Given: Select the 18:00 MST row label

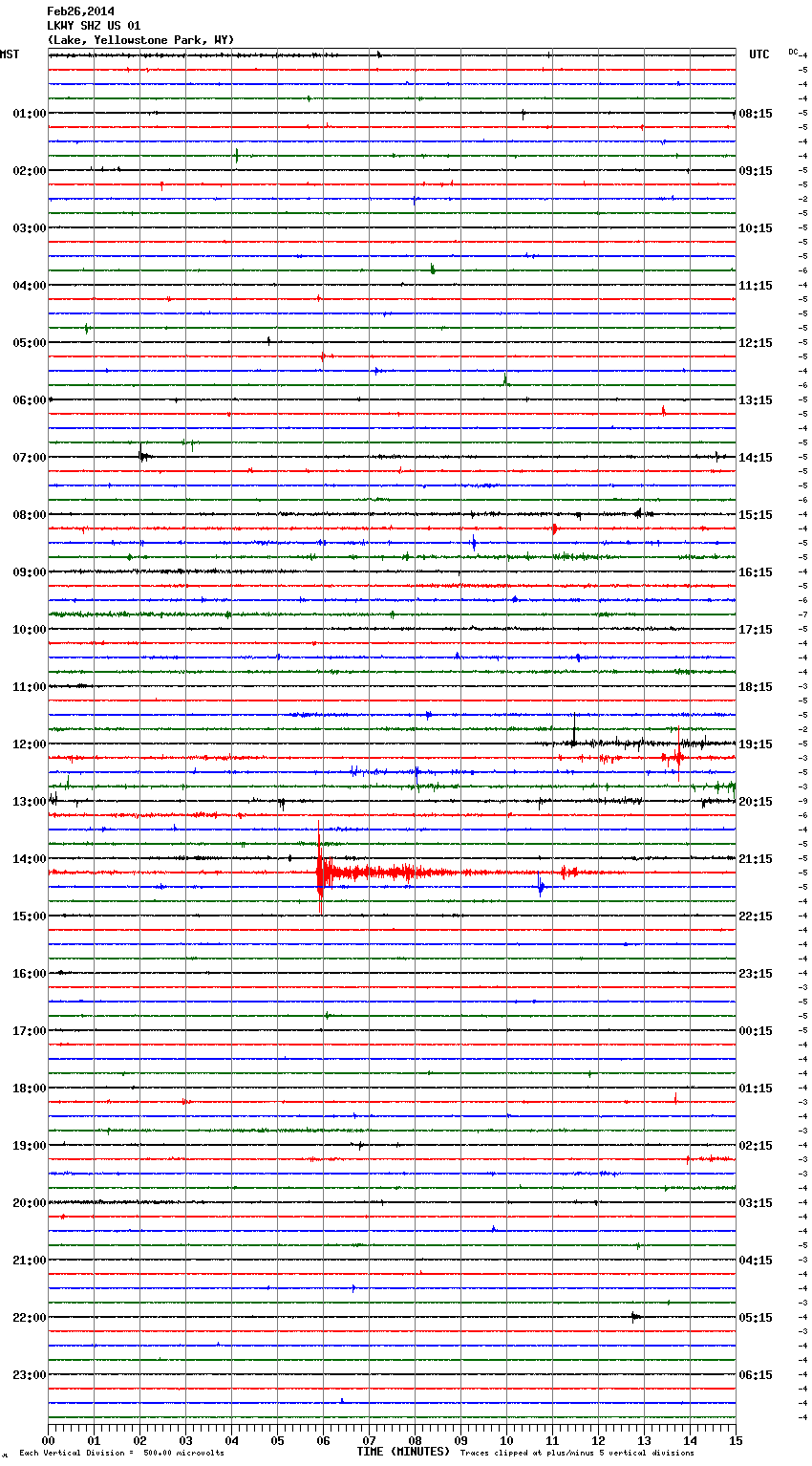Looking at the screenshot, I should [30, 1089].
